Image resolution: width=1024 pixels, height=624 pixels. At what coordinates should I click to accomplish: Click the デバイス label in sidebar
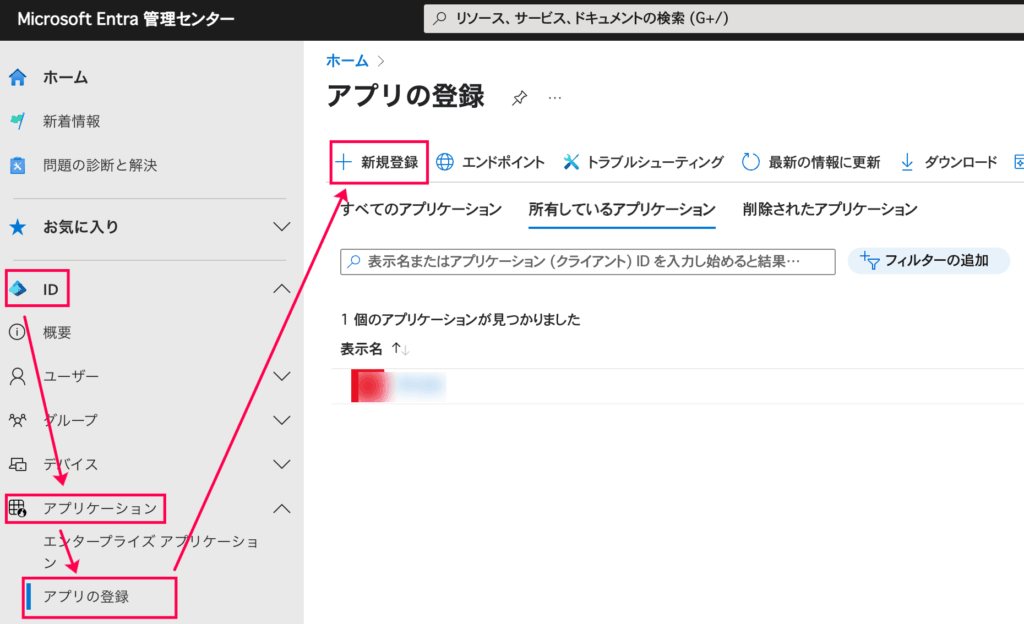tap(71, 465)
